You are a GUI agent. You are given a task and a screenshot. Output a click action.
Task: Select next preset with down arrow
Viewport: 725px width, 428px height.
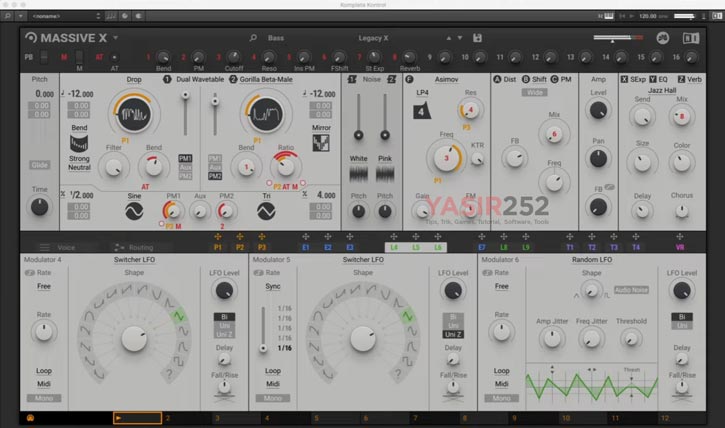pos(460,38)
